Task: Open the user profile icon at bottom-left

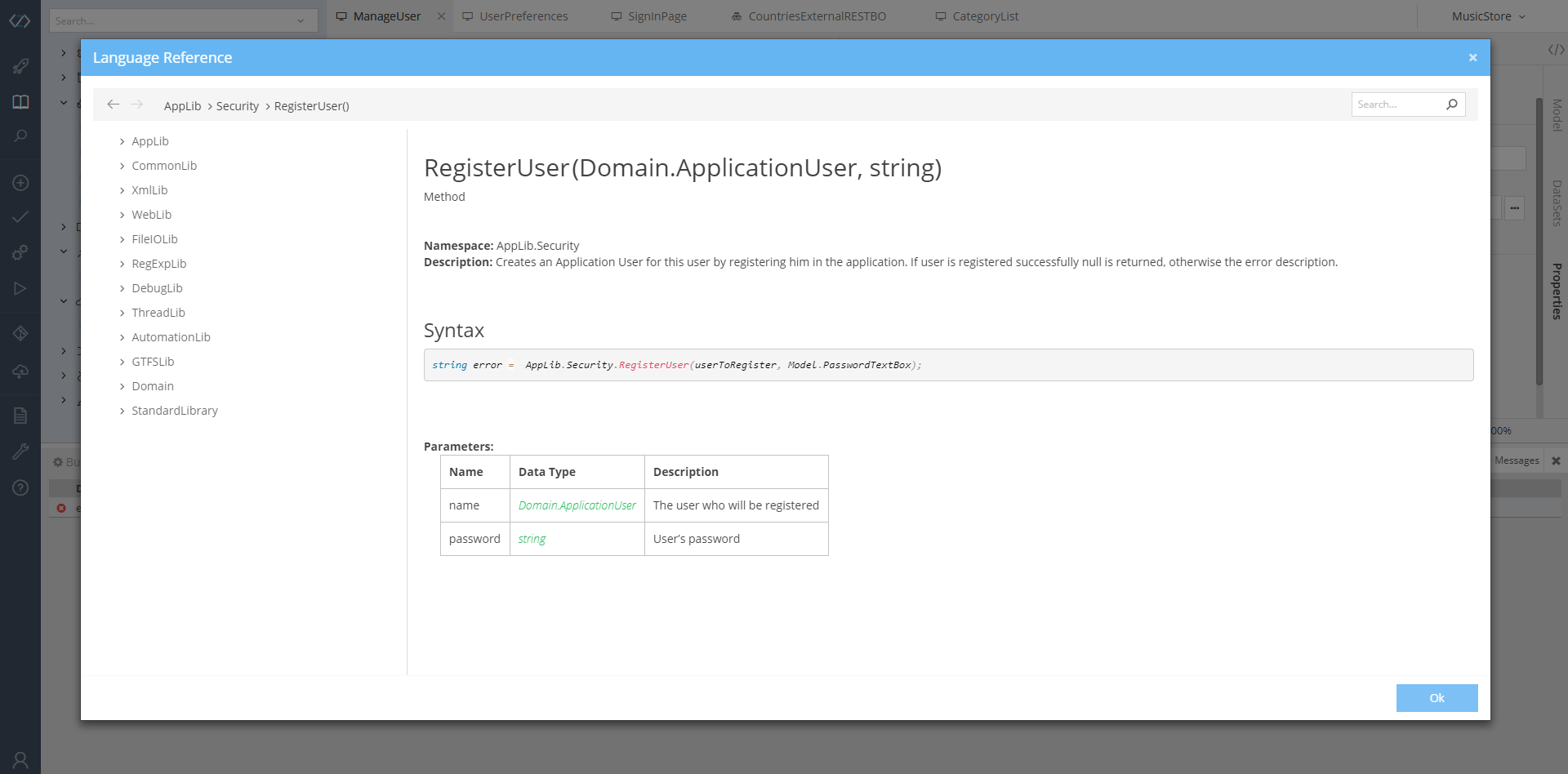Action: coord(20,760)
